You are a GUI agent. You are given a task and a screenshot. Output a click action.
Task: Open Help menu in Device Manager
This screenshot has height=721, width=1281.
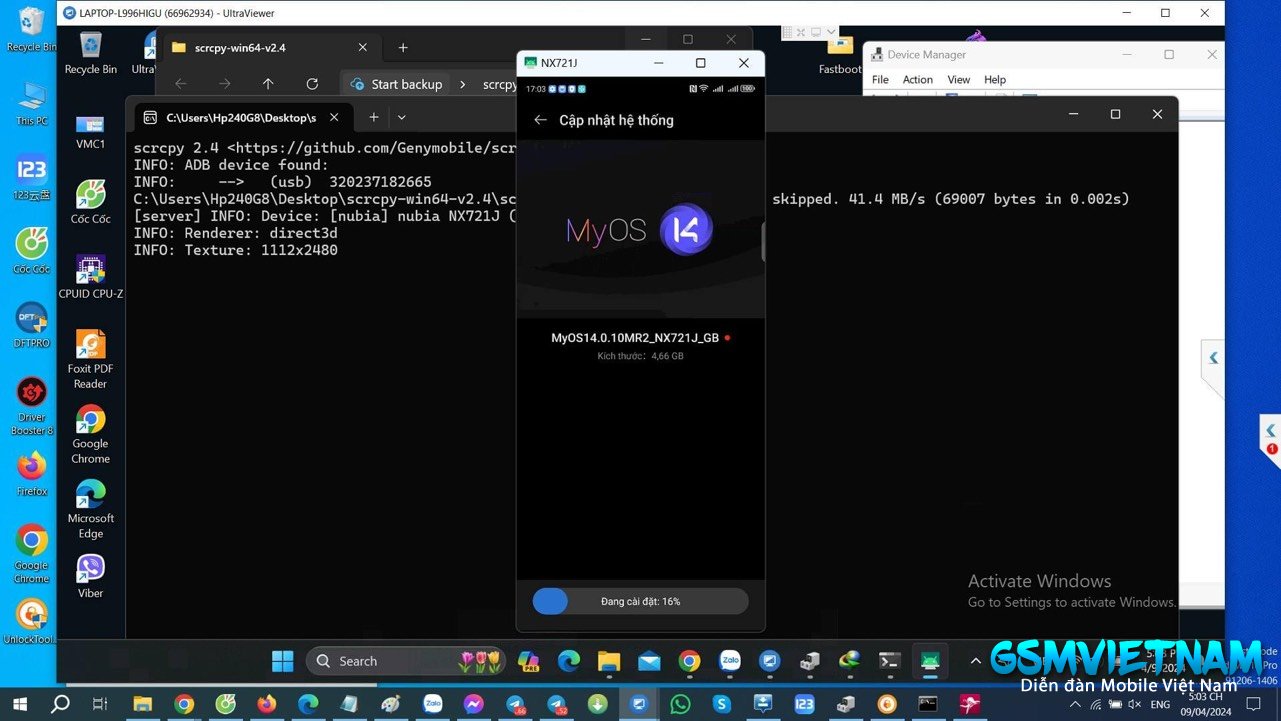click(x=994, y=79)
